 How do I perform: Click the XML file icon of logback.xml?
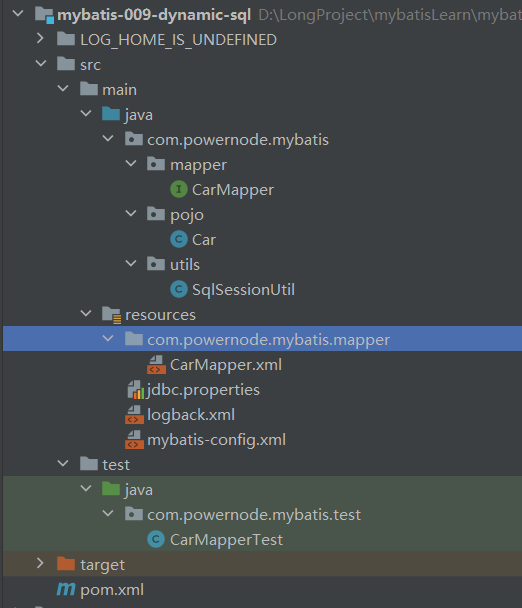click(134, 415)
